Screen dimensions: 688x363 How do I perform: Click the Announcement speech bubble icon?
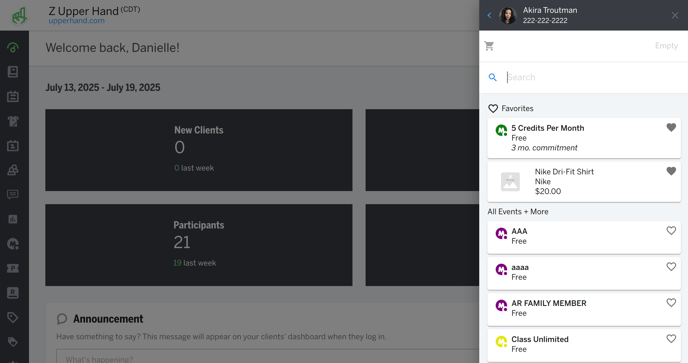point(62,319)
